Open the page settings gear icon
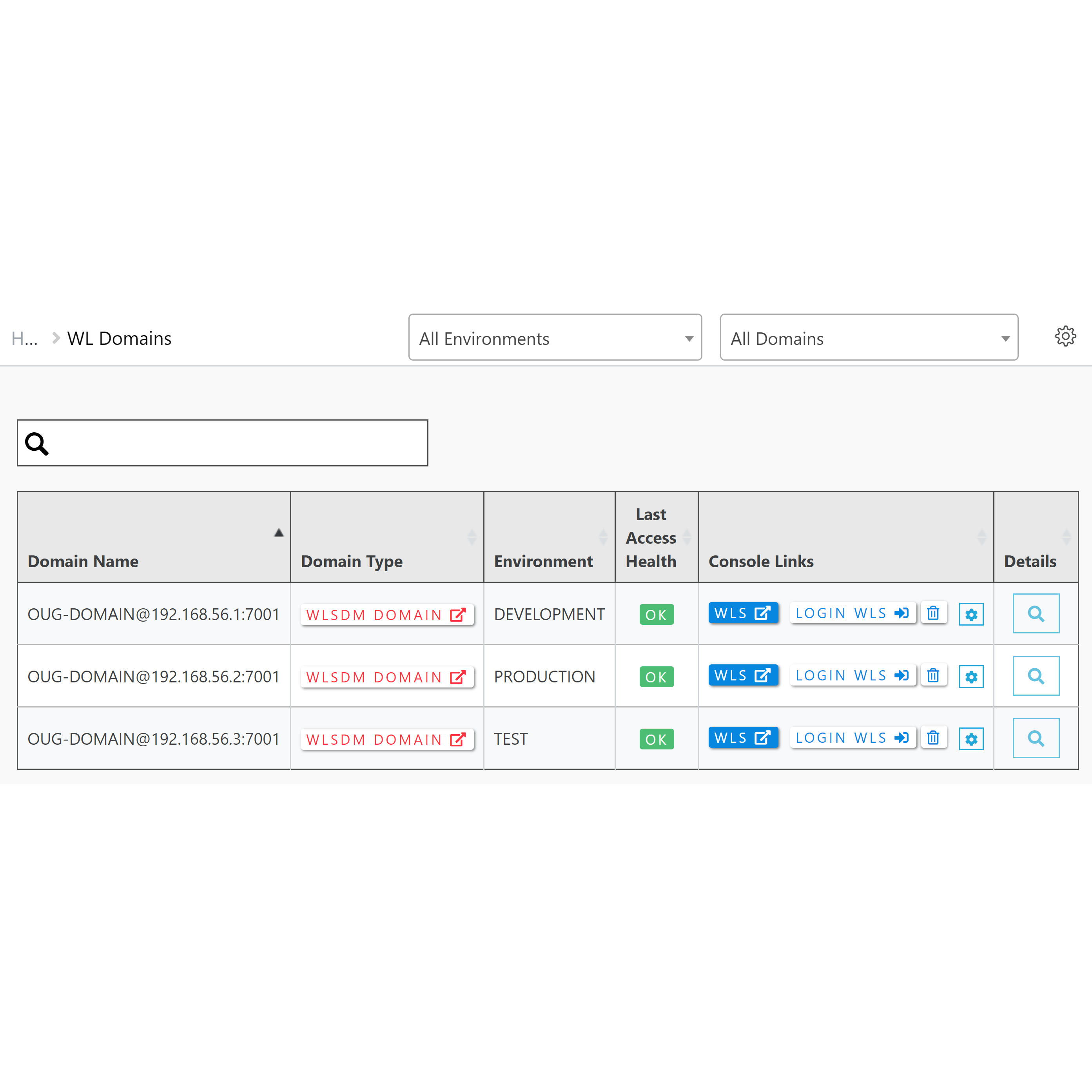Viewport: 1092px width, 1092px height. click(x=1065, y=336)
